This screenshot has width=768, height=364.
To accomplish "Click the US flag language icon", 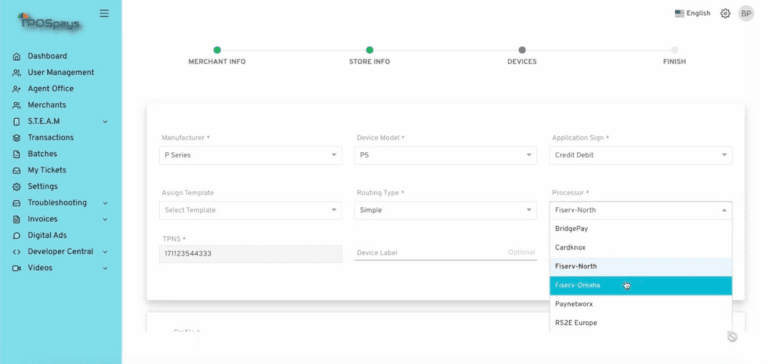I will (679, 14).
